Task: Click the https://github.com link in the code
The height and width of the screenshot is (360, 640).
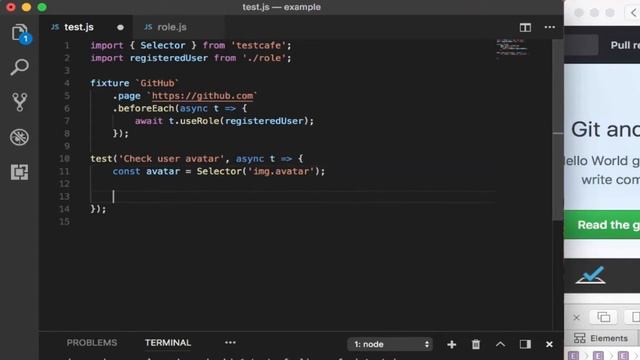Action: (x=202, y=96)
